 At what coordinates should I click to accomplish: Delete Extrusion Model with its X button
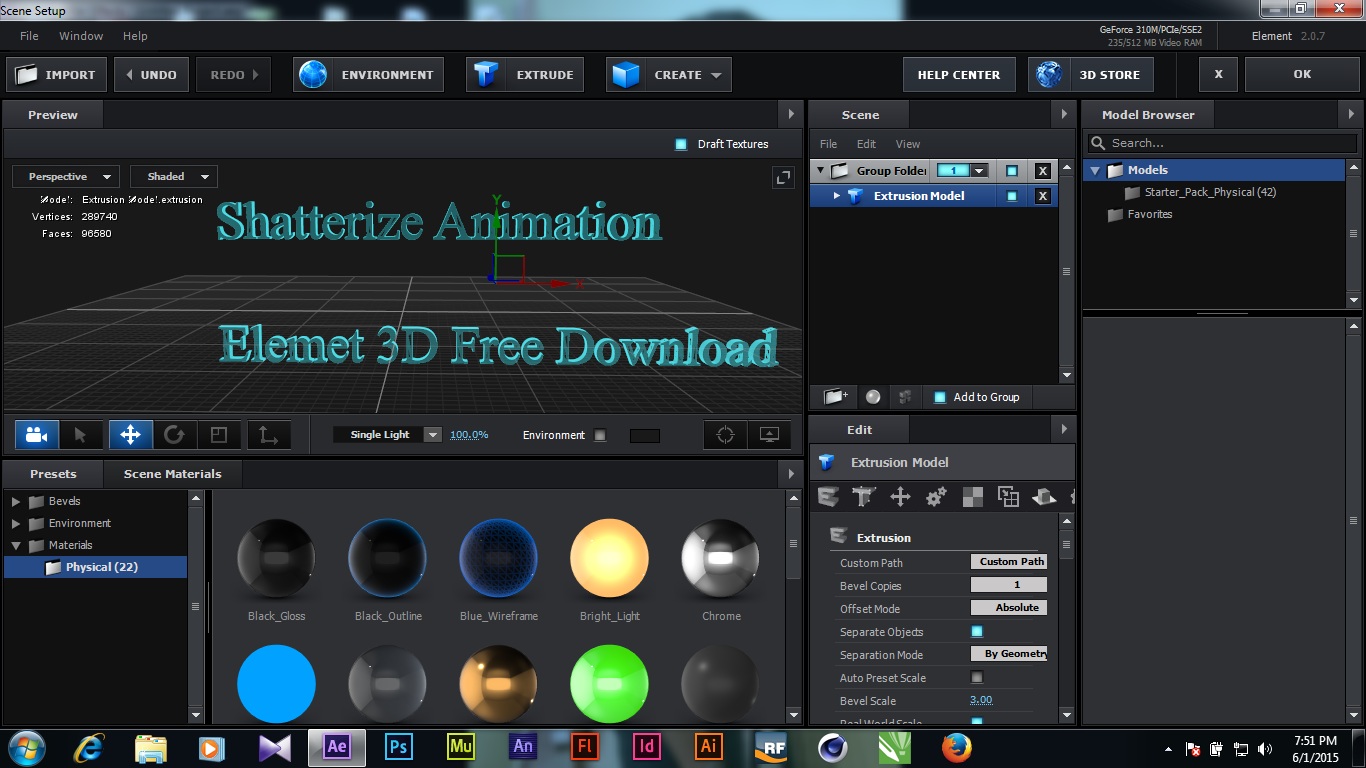tap(1042, 196)
